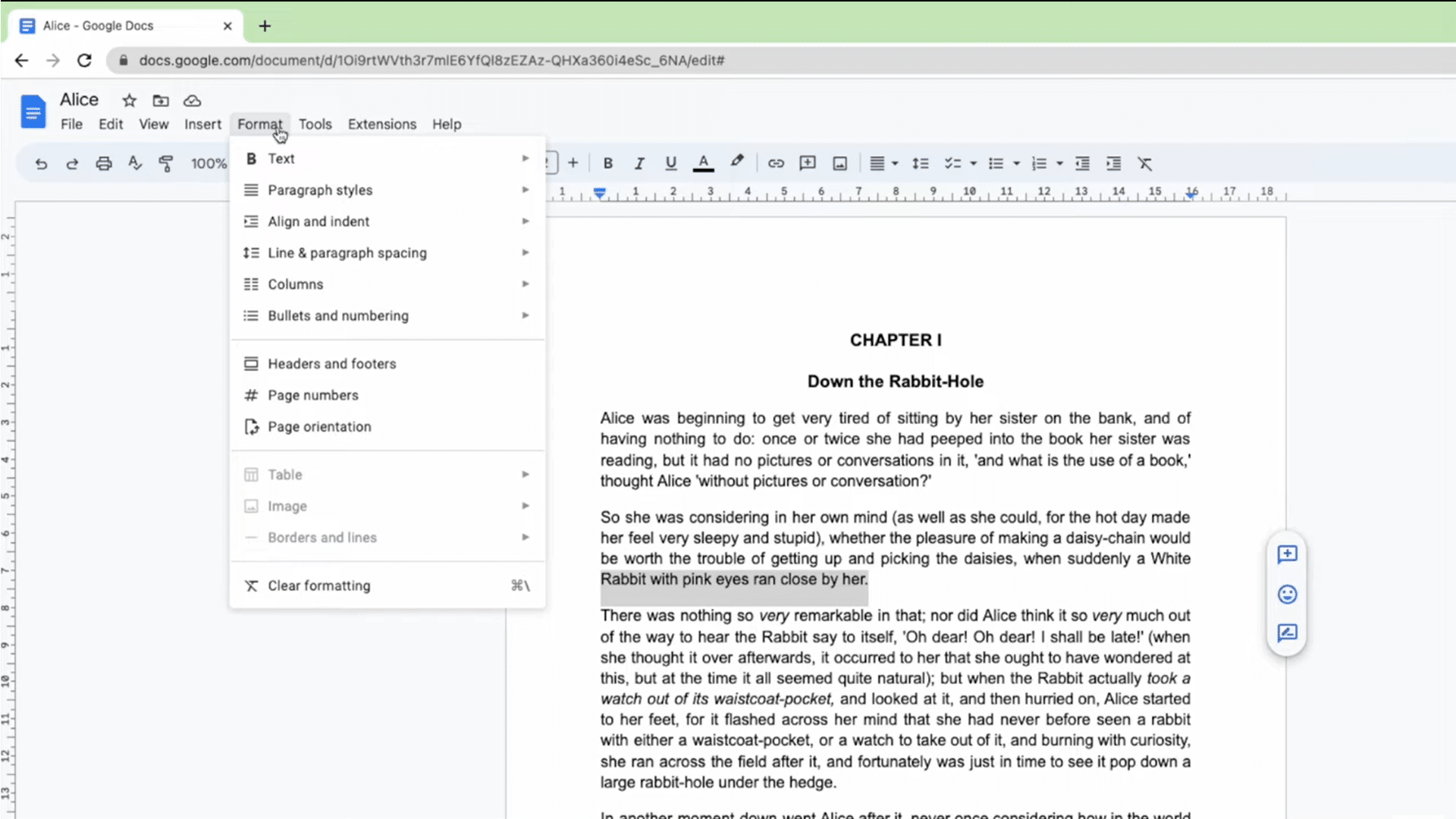Click the Add comment toolbar icon
The height and width of the screenshot is (819, 1456).
point(808,163)
